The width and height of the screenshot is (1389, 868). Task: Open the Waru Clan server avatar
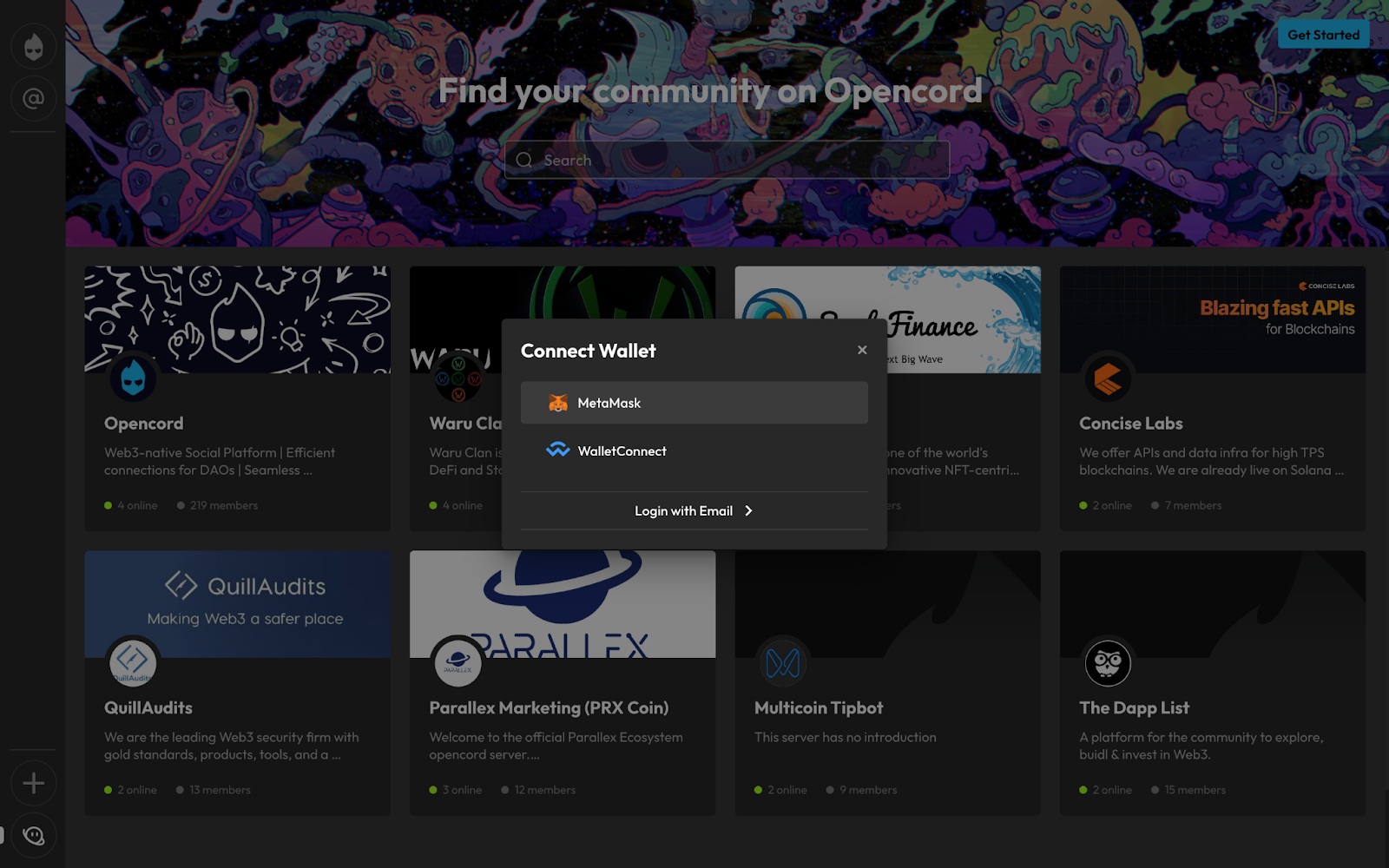(458, 378)
